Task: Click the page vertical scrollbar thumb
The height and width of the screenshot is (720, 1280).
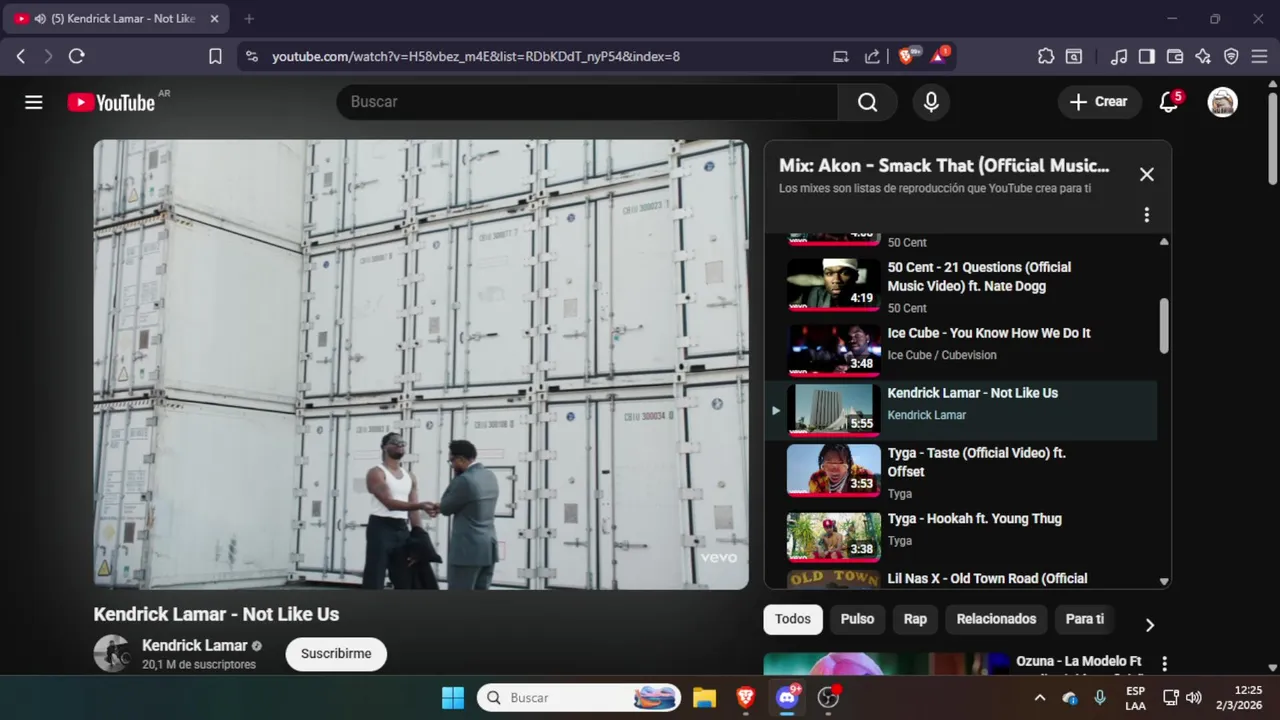Action: [1272, 138]
